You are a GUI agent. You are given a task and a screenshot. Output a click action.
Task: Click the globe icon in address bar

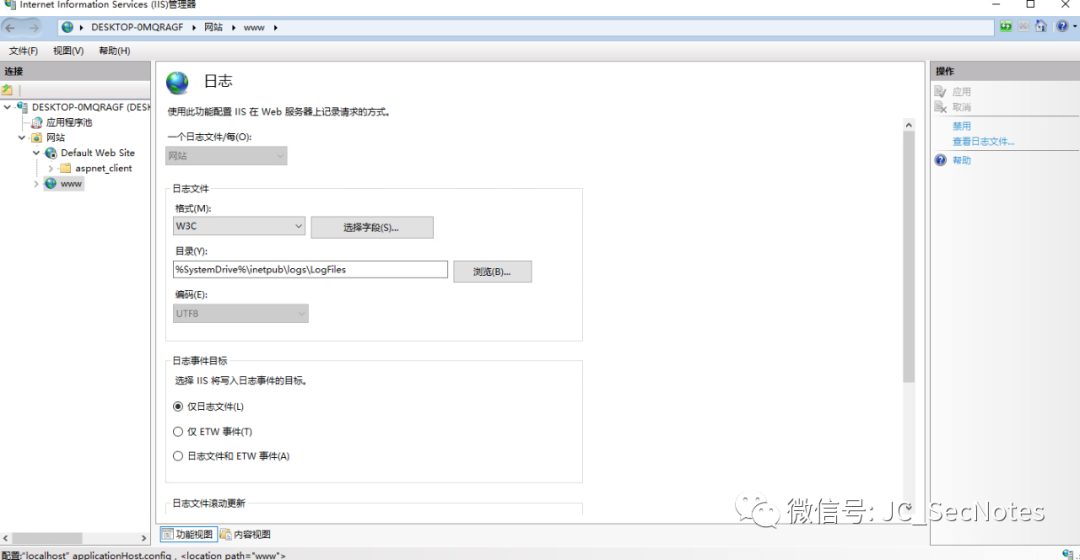68,28
